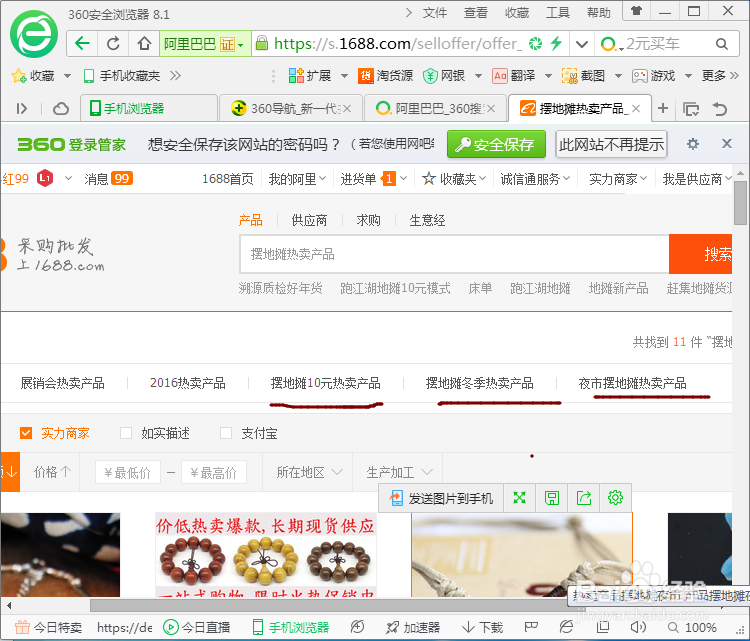Click the 安全保存 button
750x641 pixels.
pyautogui.click(x=496, y=144)
